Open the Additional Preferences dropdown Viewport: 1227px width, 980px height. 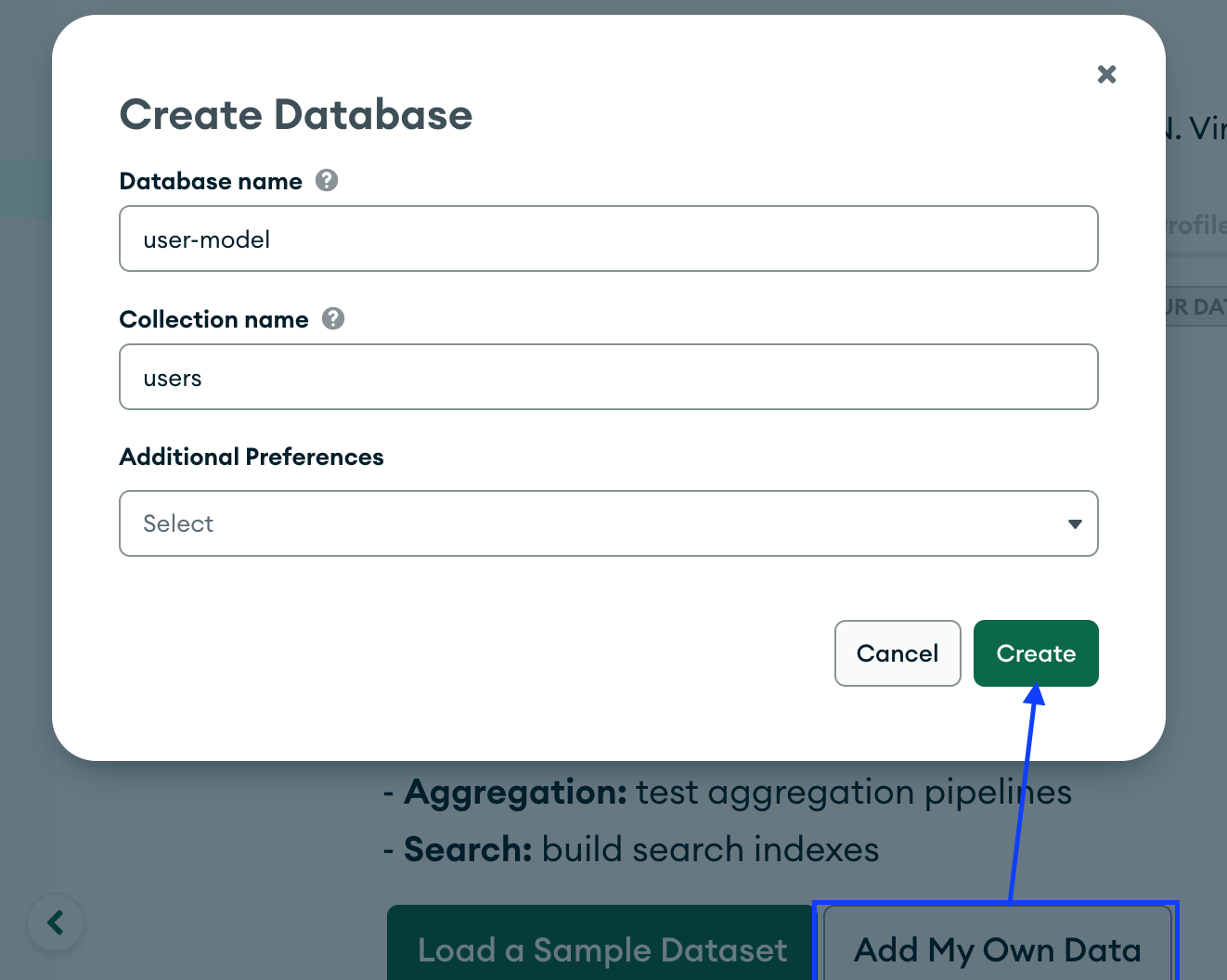[609, 523]
